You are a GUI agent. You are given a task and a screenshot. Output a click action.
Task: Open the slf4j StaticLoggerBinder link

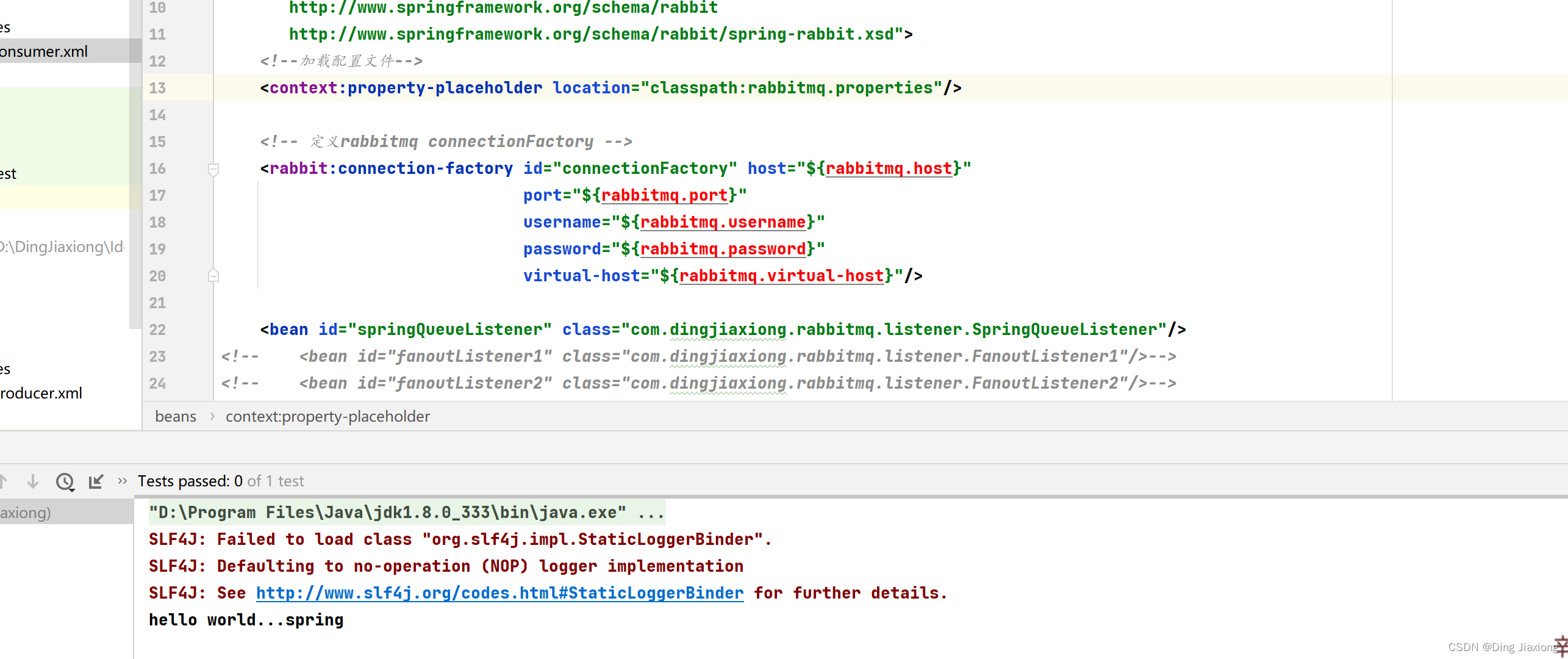(499, 592)
